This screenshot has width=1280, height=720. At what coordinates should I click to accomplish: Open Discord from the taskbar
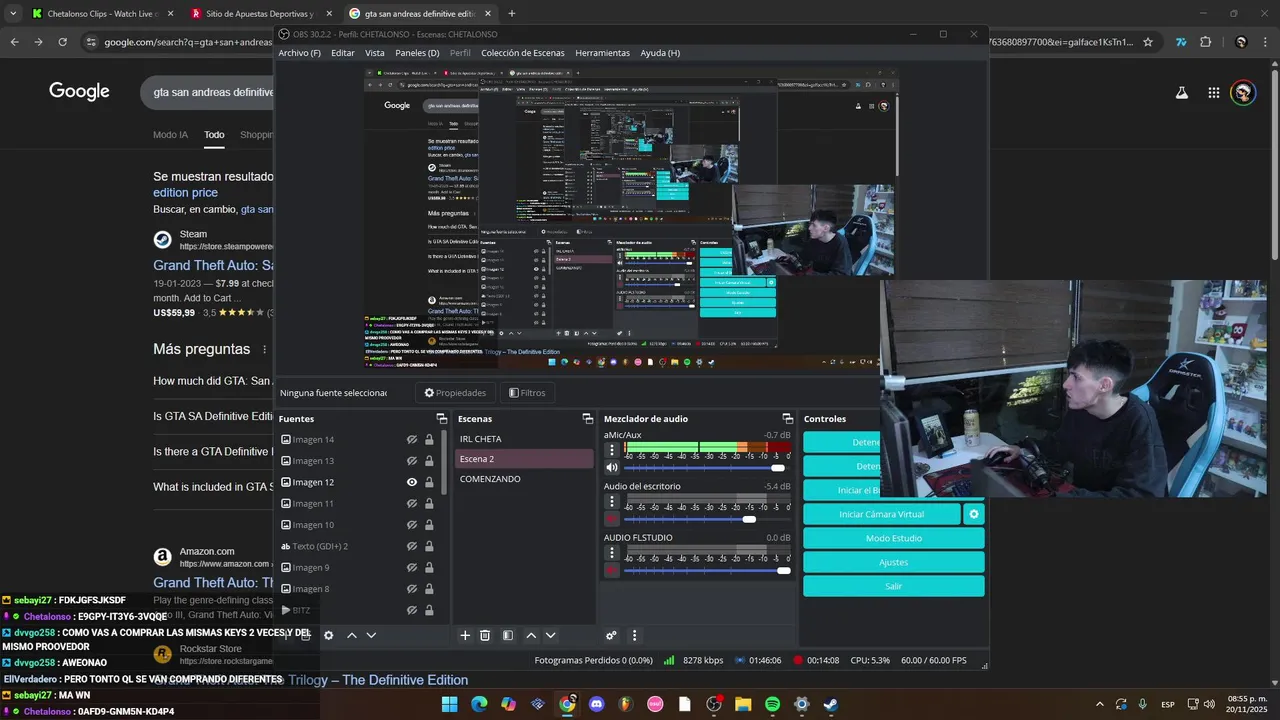597,704
